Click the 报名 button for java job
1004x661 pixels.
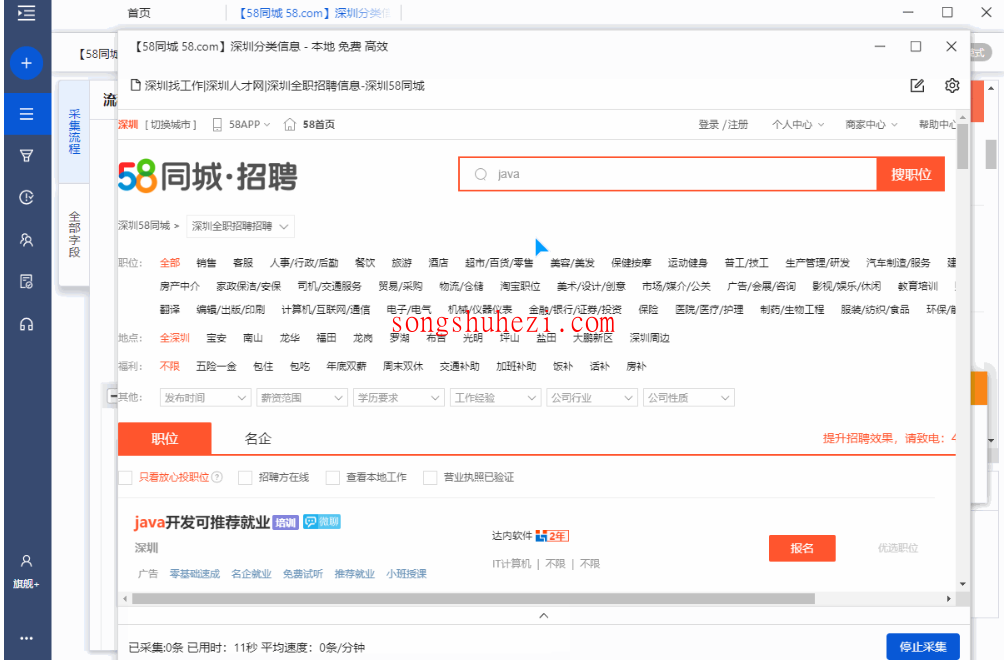(802, 548)
